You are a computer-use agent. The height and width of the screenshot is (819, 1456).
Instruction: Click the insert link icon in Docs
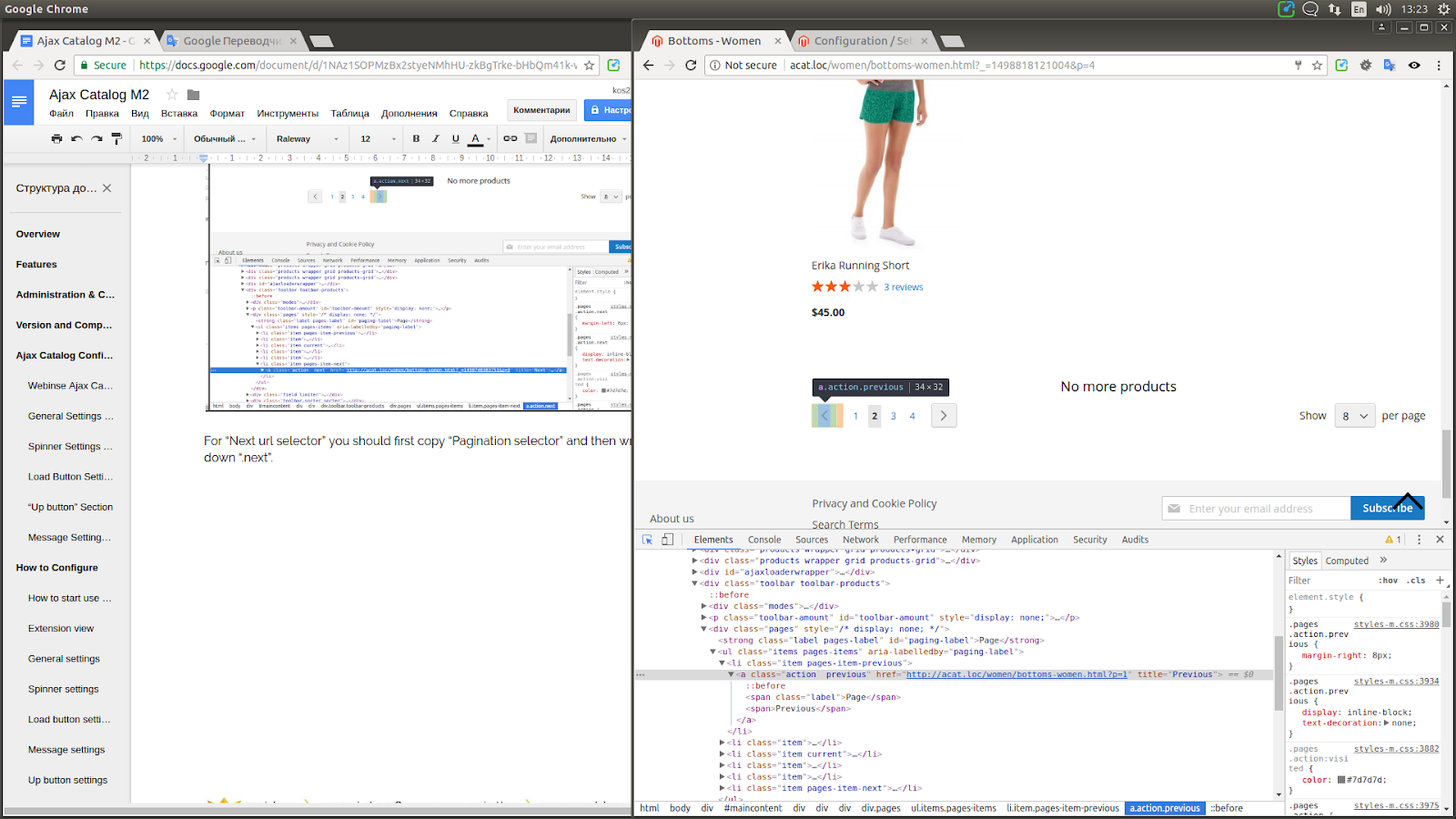(511, 138)
